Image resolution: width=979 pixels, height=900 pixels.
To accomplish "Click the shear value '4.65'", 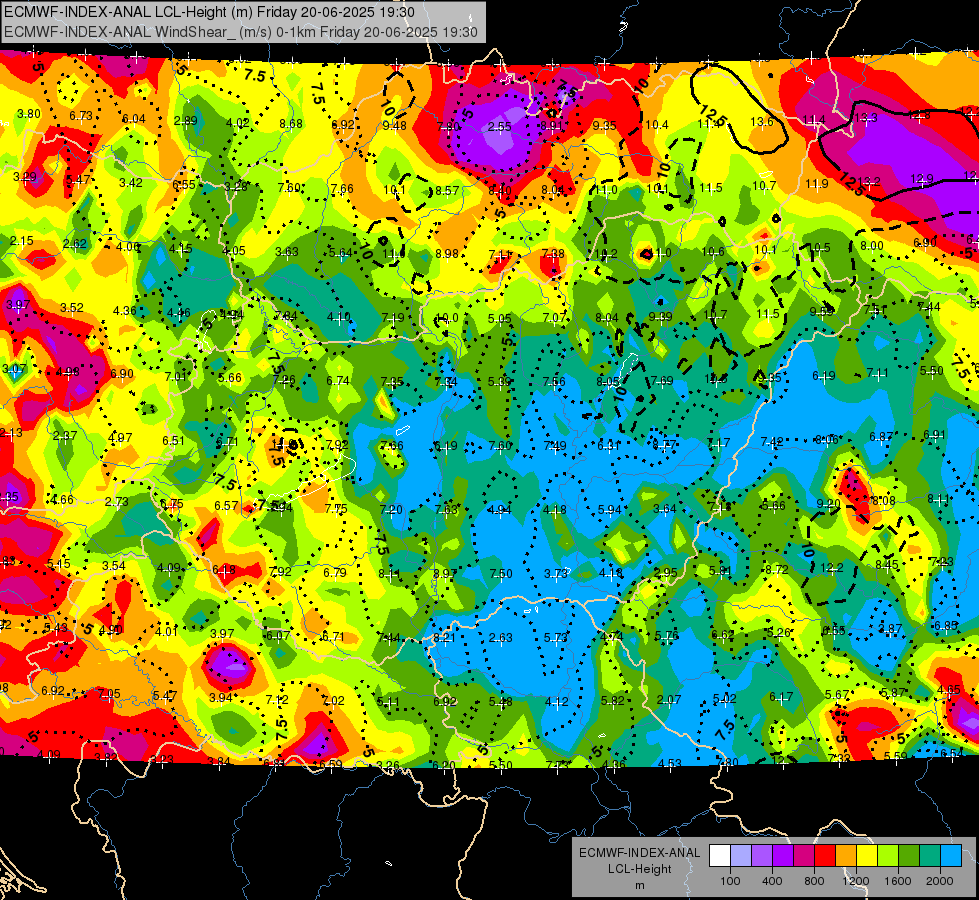I will click(x=948, y=690).
